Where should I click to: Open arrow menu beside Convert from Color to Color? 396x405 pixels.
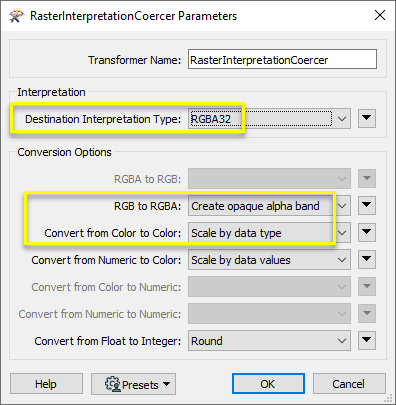(367, 232)
